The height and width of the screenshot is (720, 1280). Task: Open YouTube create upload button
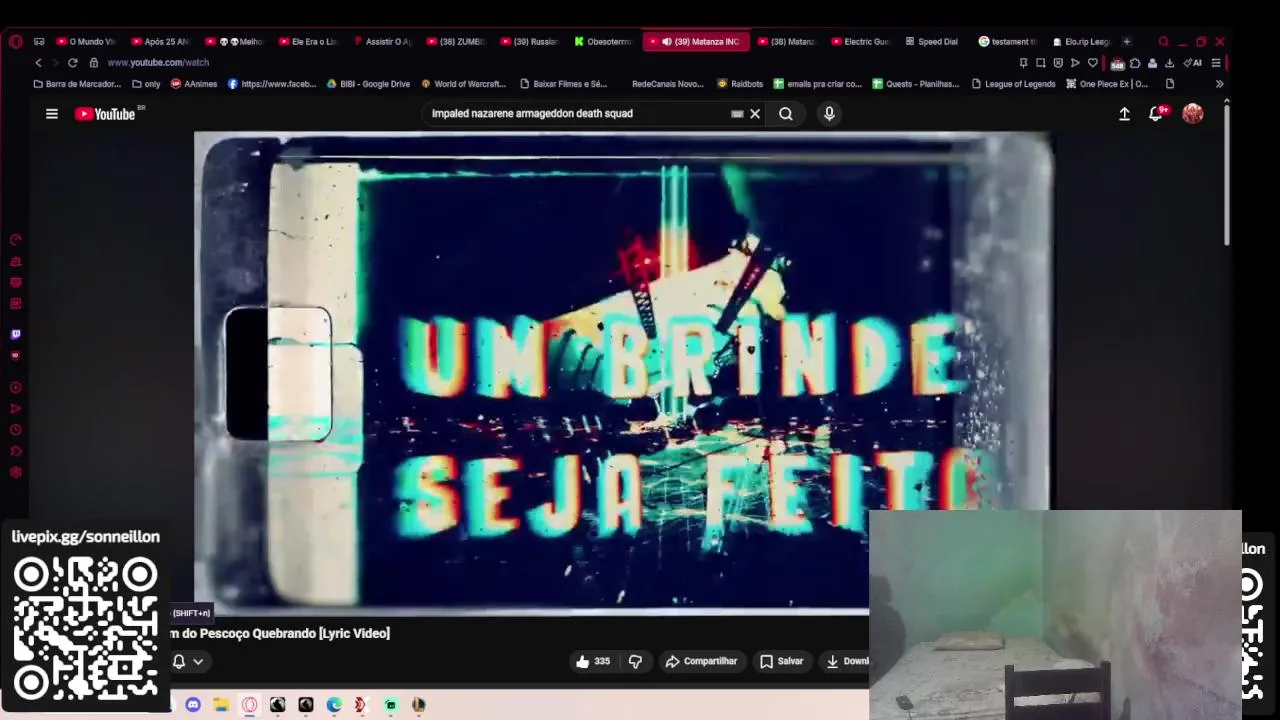point(1124,114)
